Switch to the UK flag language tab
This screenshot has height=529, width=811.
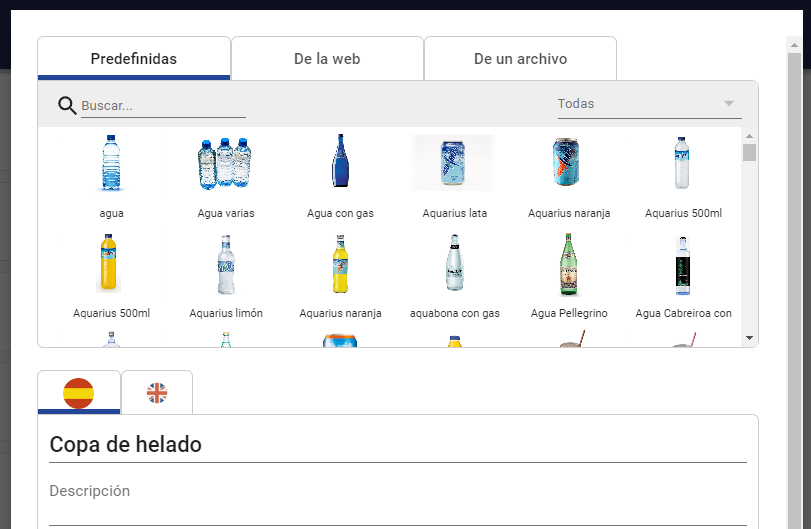(x=157, y=392)
